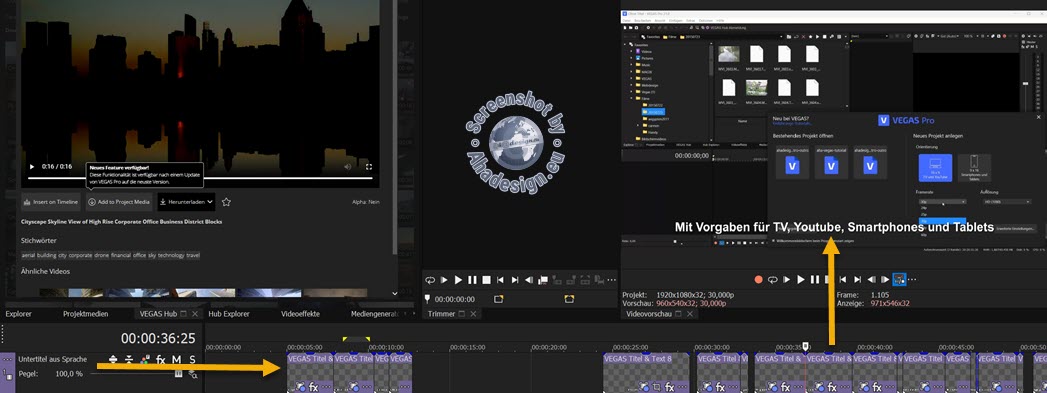Click Play from start in the Trimmer
This screenshot has width=1047, height=393.
tap(445, 280)
